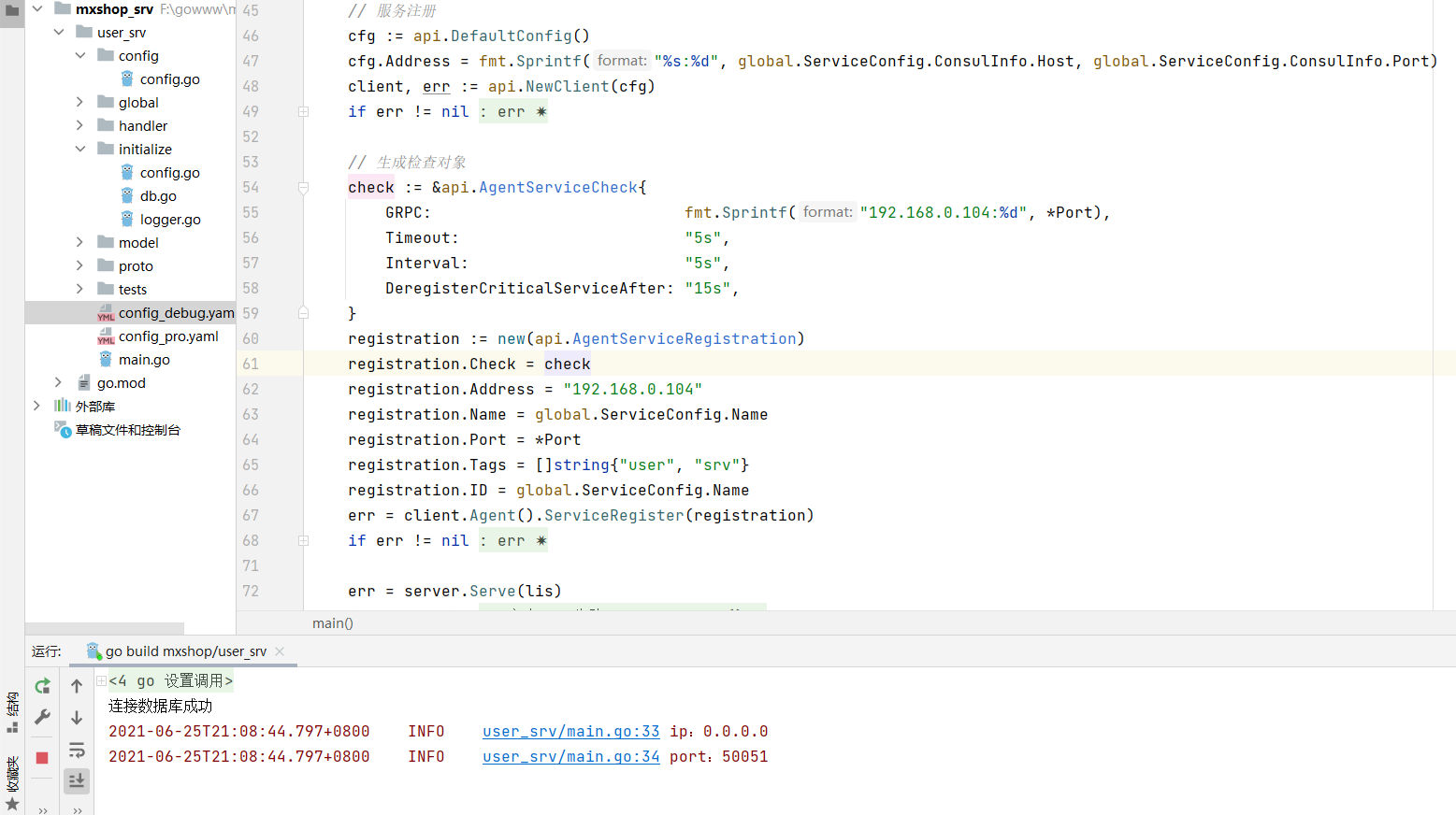Screen dimensions: 1456x815
Task: Select config_debug.yaml file
Action: coord(130,312)
